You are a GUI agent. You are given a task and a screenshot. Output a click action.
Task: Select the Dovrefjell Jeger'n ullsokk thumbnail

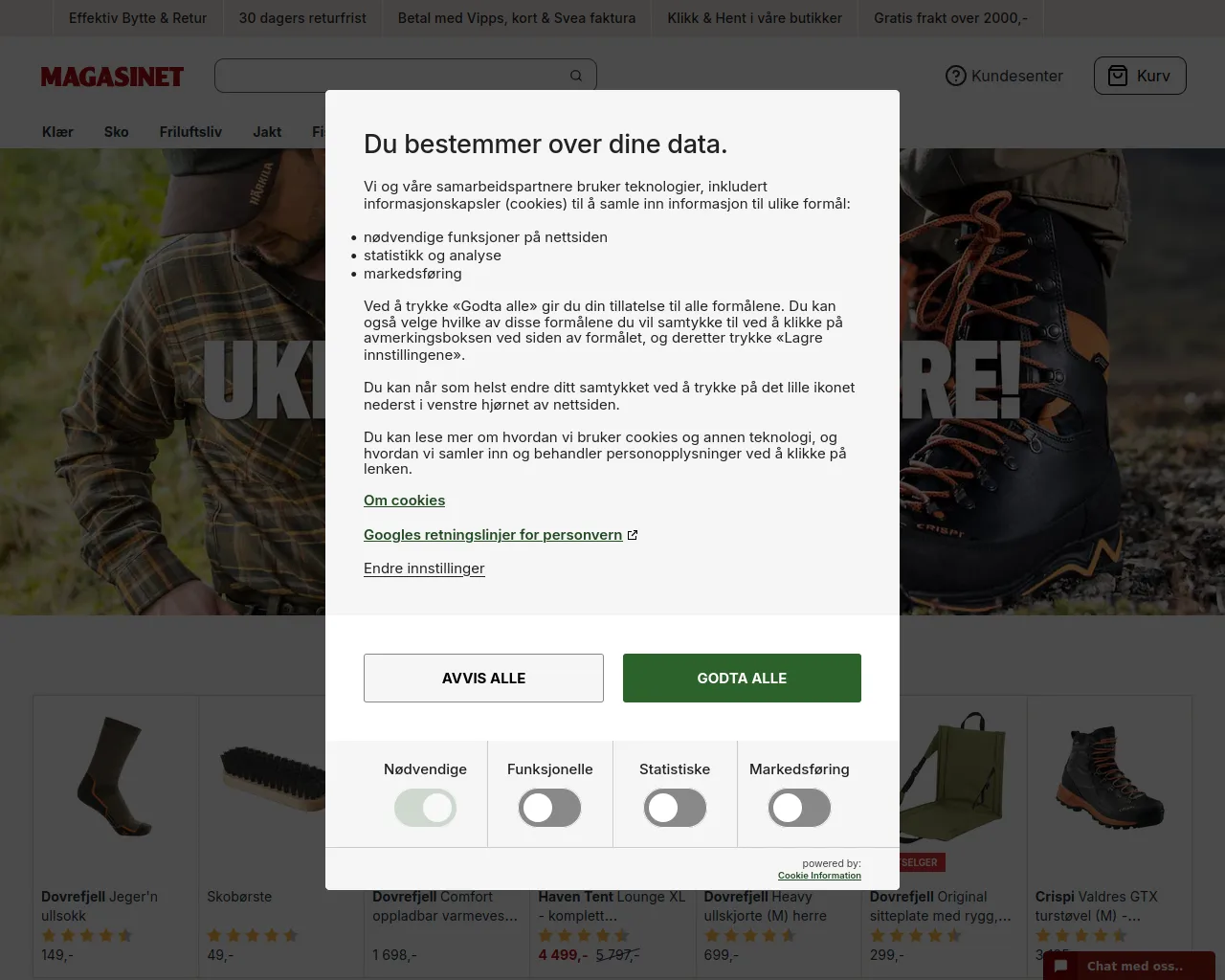pyautogui.click(x=116, y=775)
